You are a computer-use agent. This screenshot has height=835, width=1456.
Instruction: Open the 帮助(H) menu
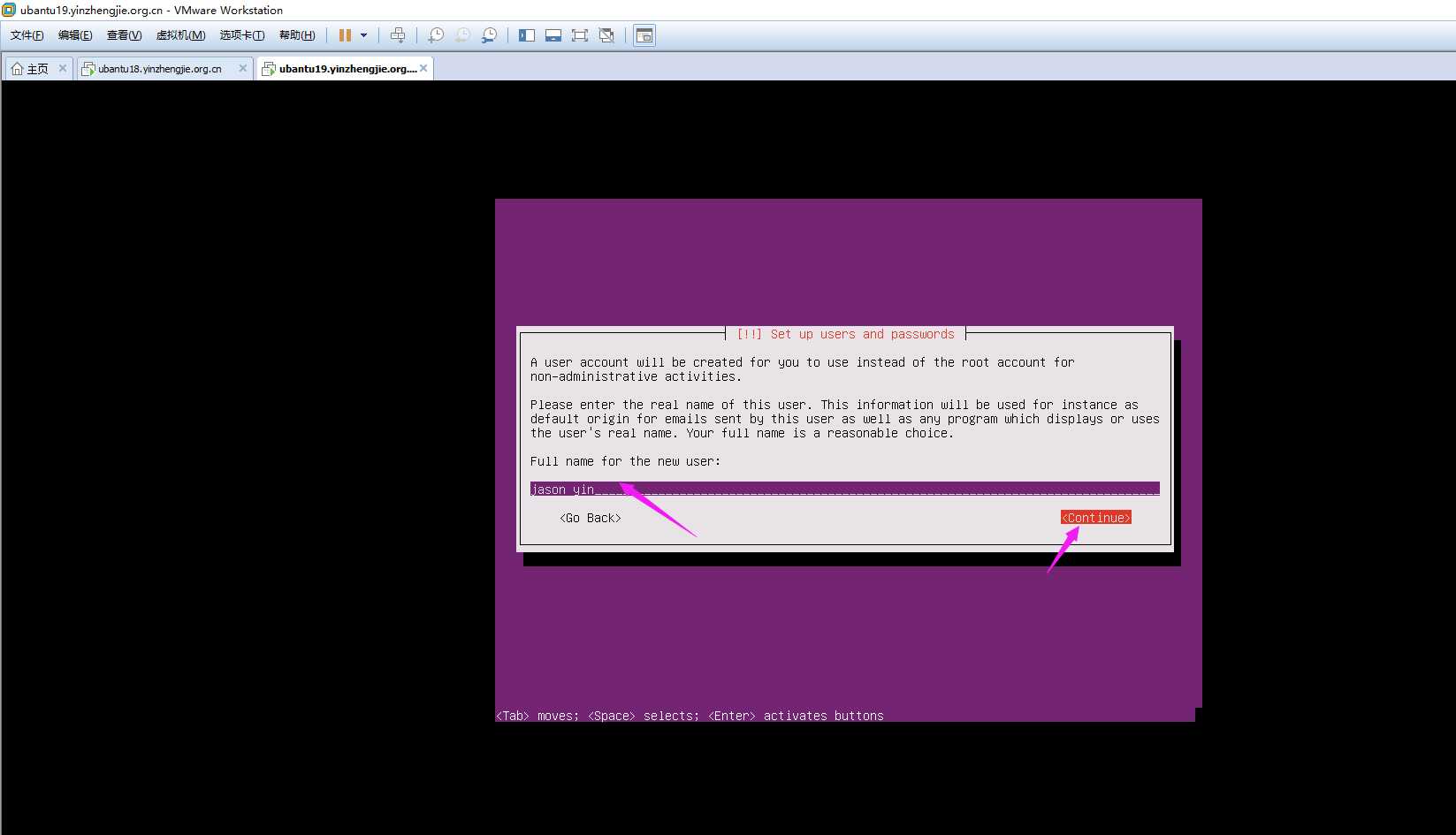[297, 35]
